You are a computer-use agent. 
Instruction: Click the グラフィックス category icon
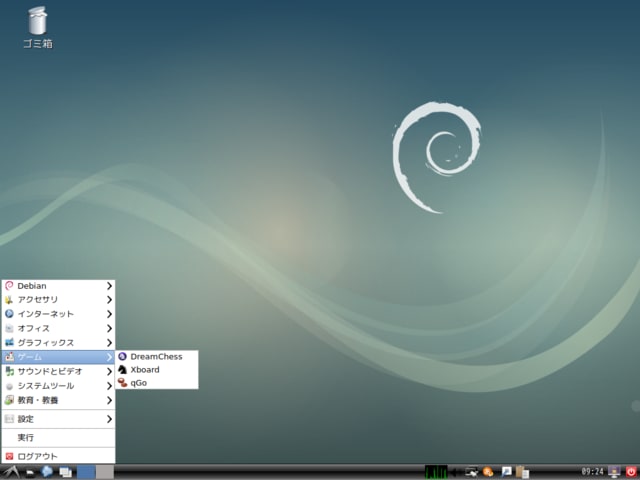(9, 343)
